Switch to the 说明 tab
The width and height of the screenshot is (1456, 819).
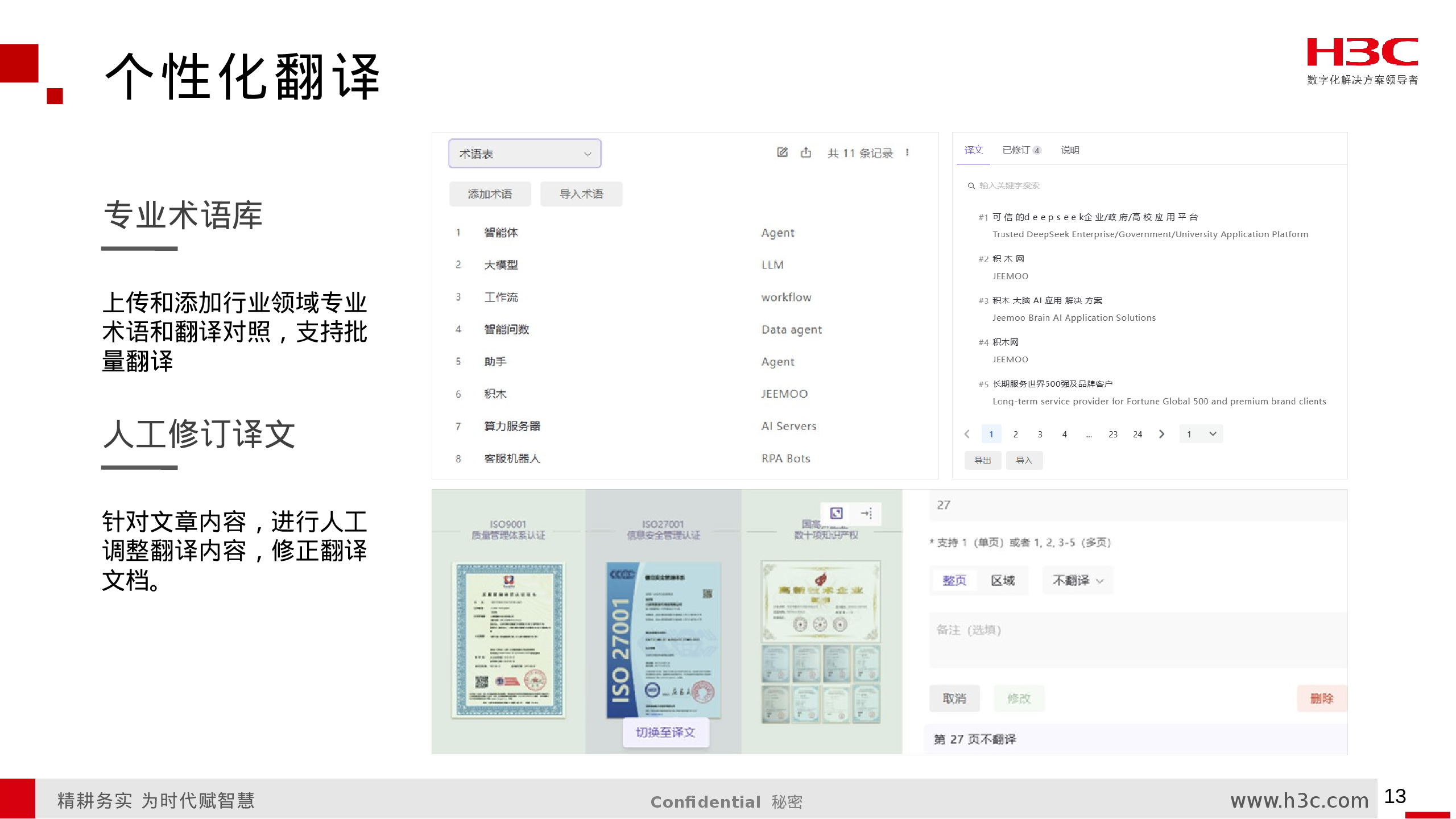(x=1070, y=150)
